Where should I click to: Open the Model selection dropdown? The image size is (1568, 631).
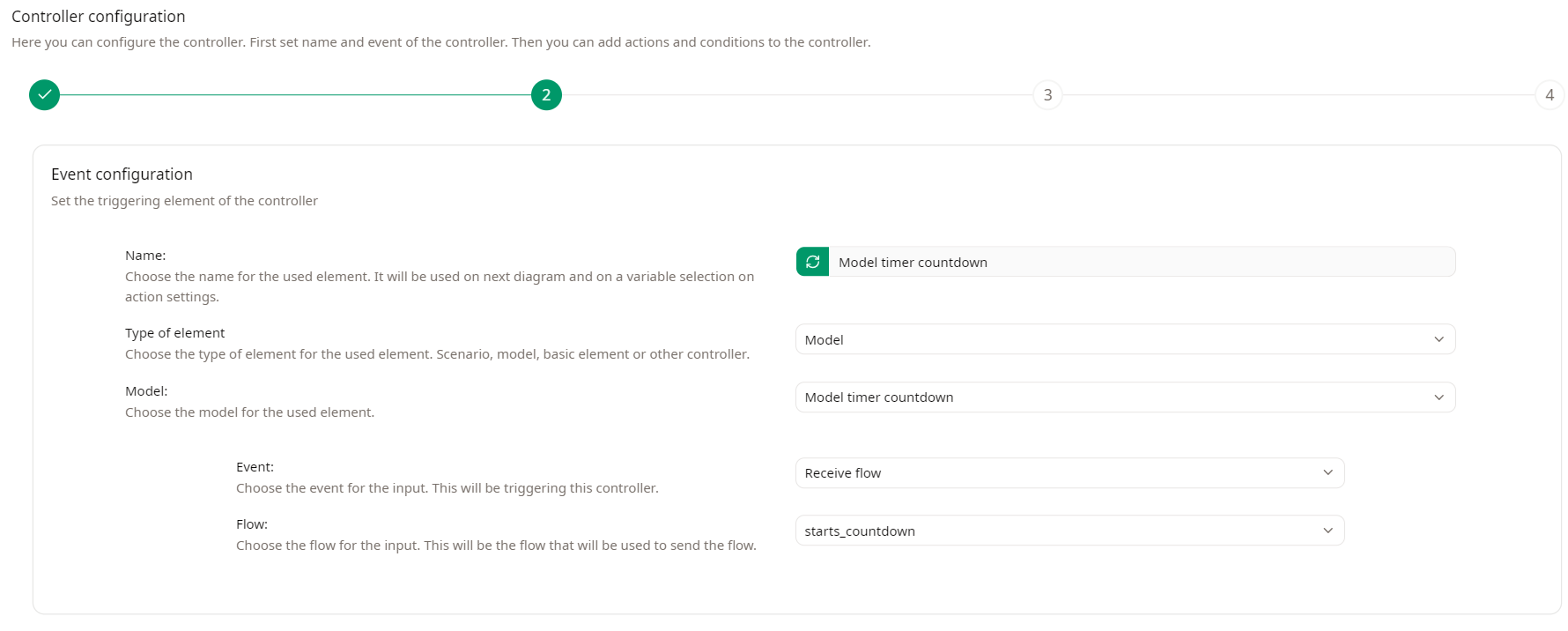1125,397
